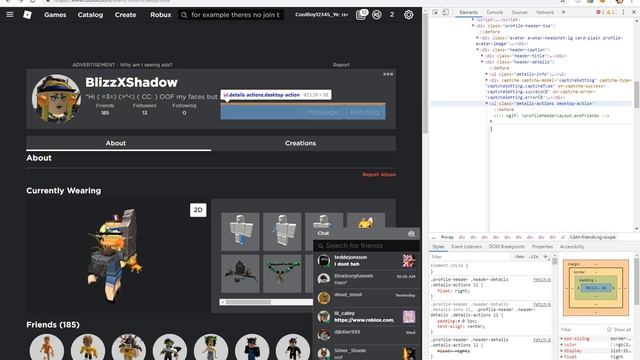Expand display computed property

click(562, 351)
